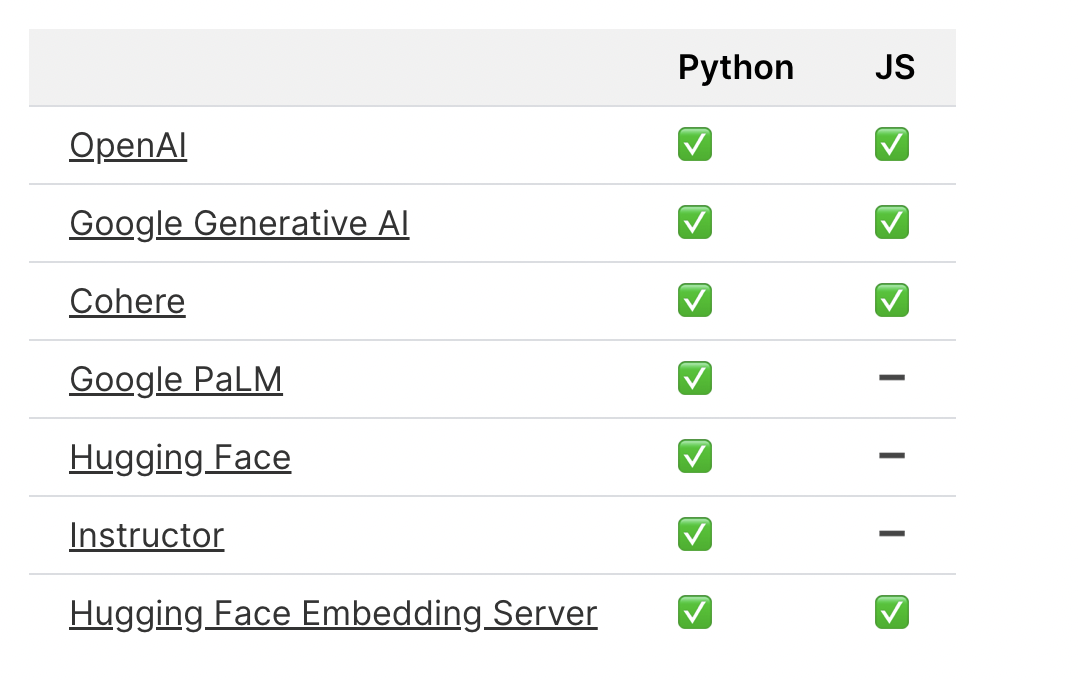Viewport: 1078px width, 680px height.
Task: Click the Python column header
Action: coord(736,68)
